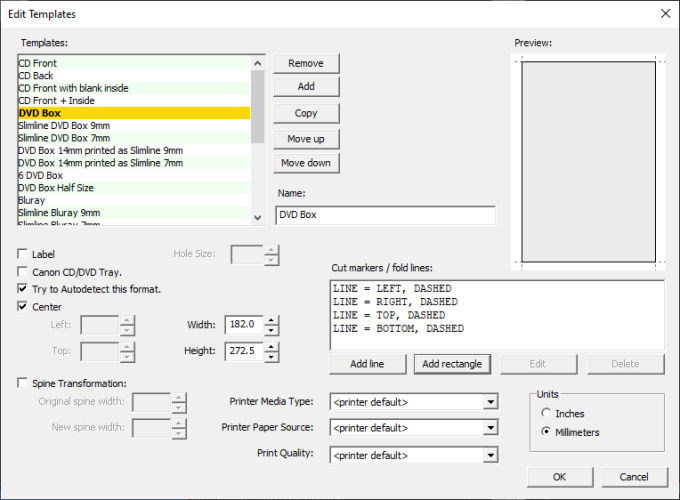
Task: Click the Add template button
Action: pyautogui.click(x=306, y=86)
